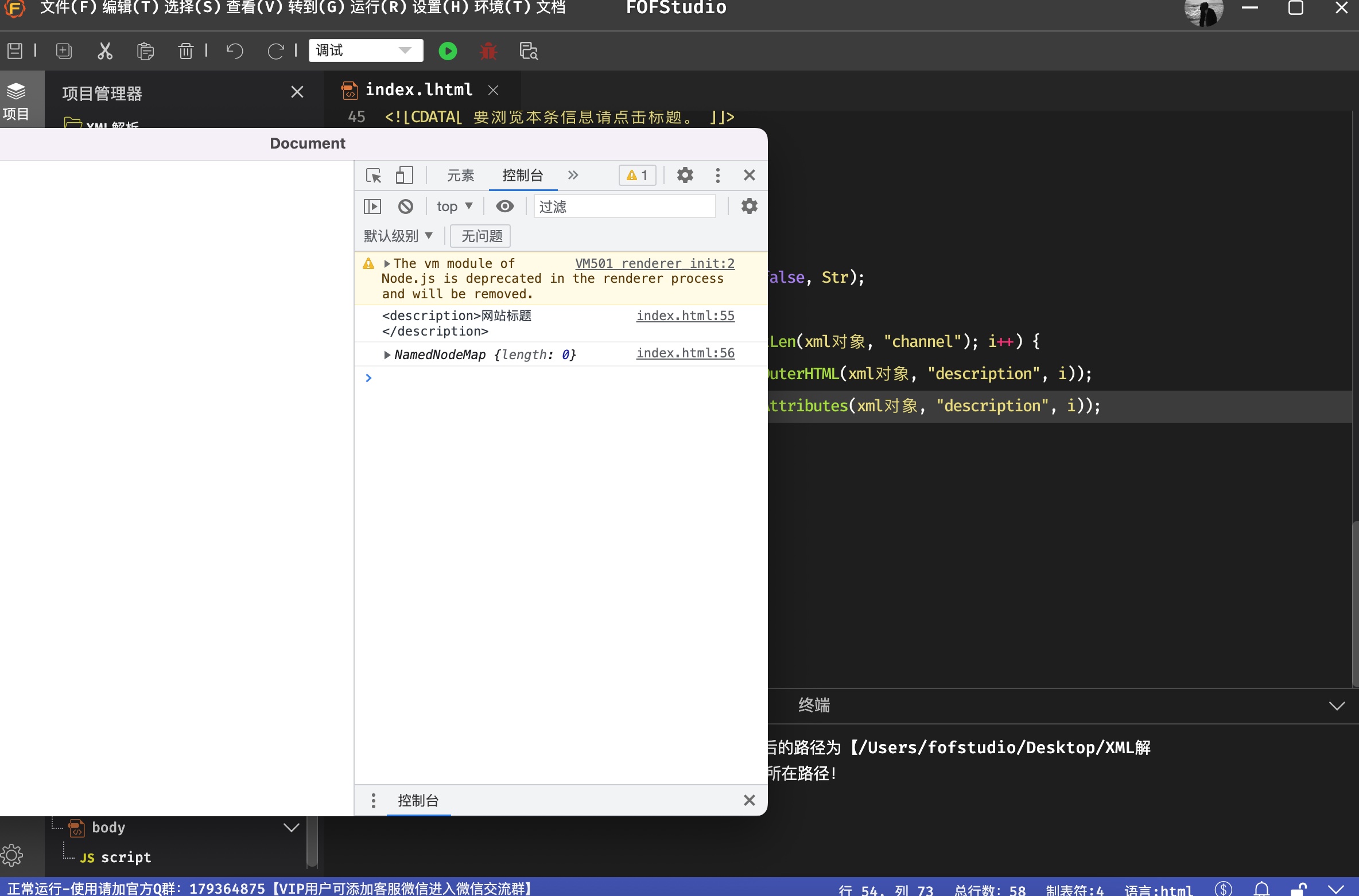1359x896 pixels.
Task: Toggle the live expression eye icon
Action: click(505, 206)
